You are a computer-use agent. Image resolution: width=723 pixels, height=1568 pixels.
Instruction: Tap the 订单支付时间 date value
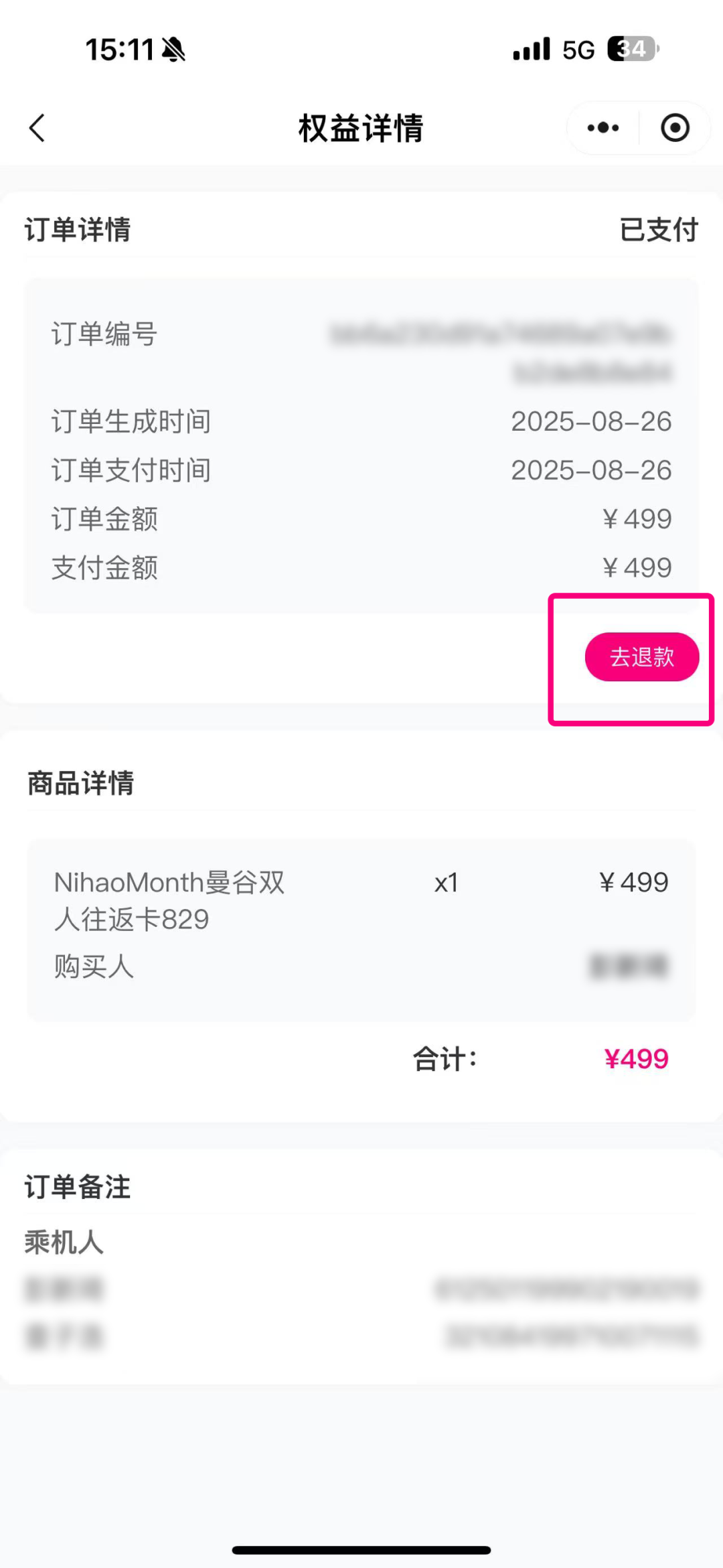pos(591,470)
